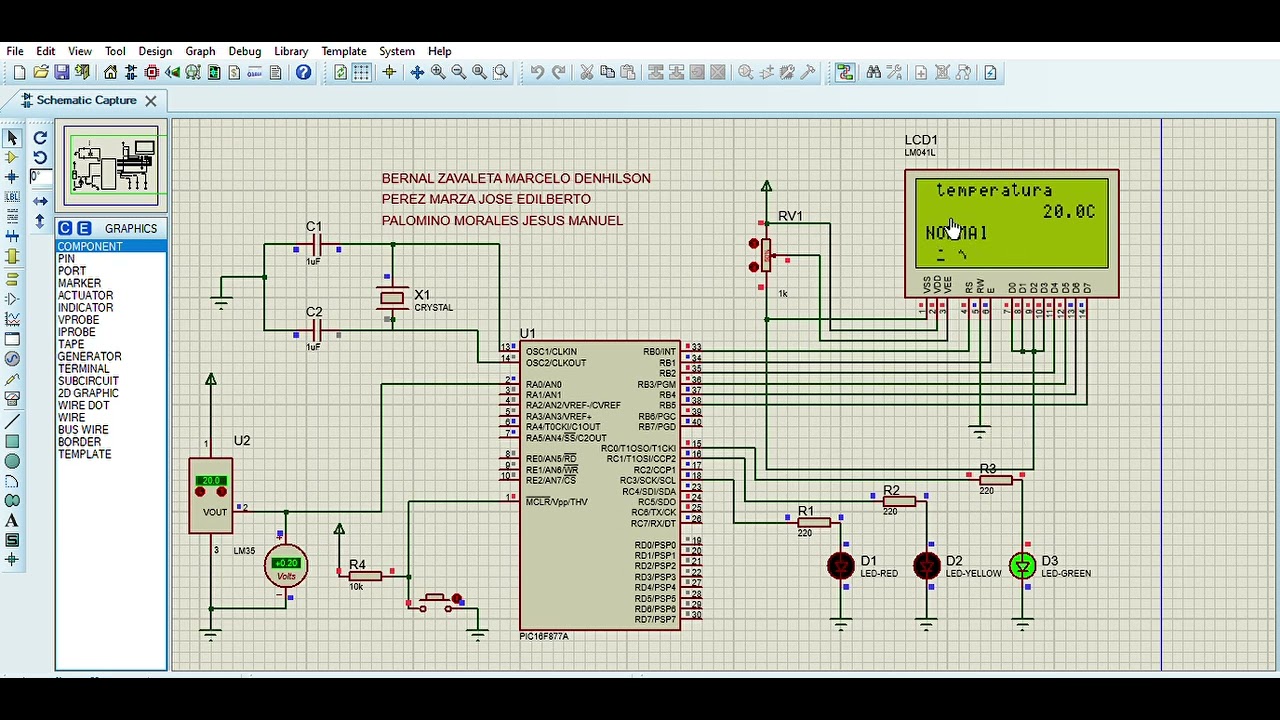Screen dimensions: 1280x720
Task: Toggle the grid display button
Action: (362, 72)
